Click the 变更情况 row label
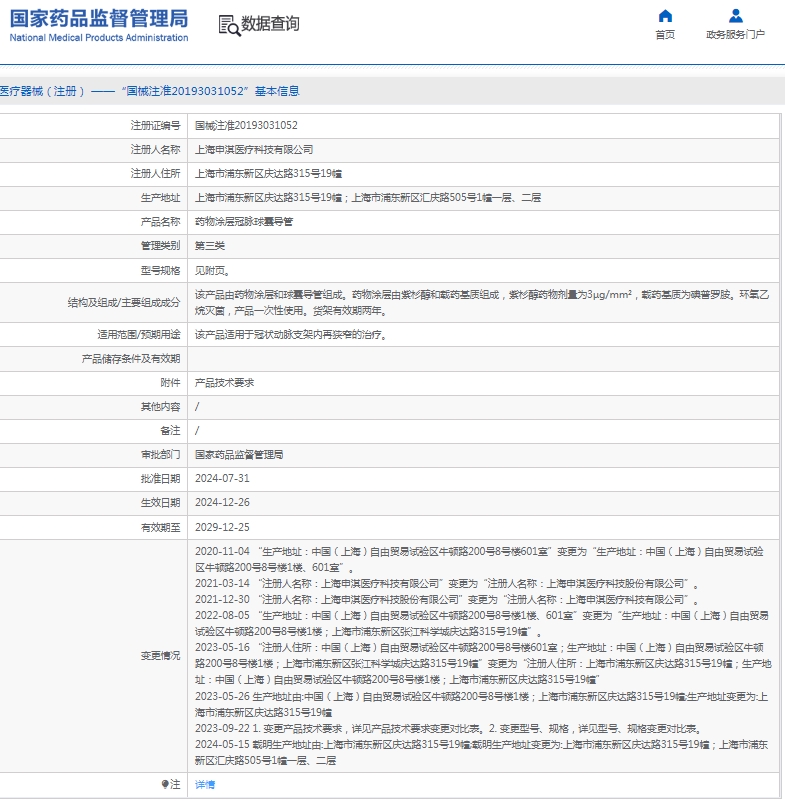Image resolution: width=785 pixels, height=805 pixels. tap(161, 656)
